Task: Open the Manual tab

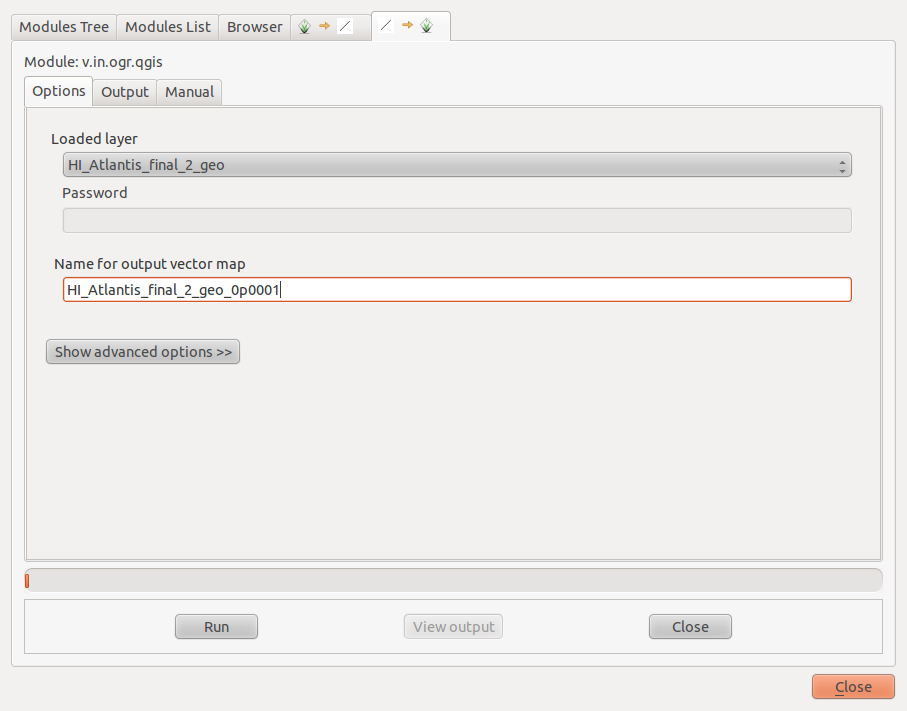Action: 189,92
